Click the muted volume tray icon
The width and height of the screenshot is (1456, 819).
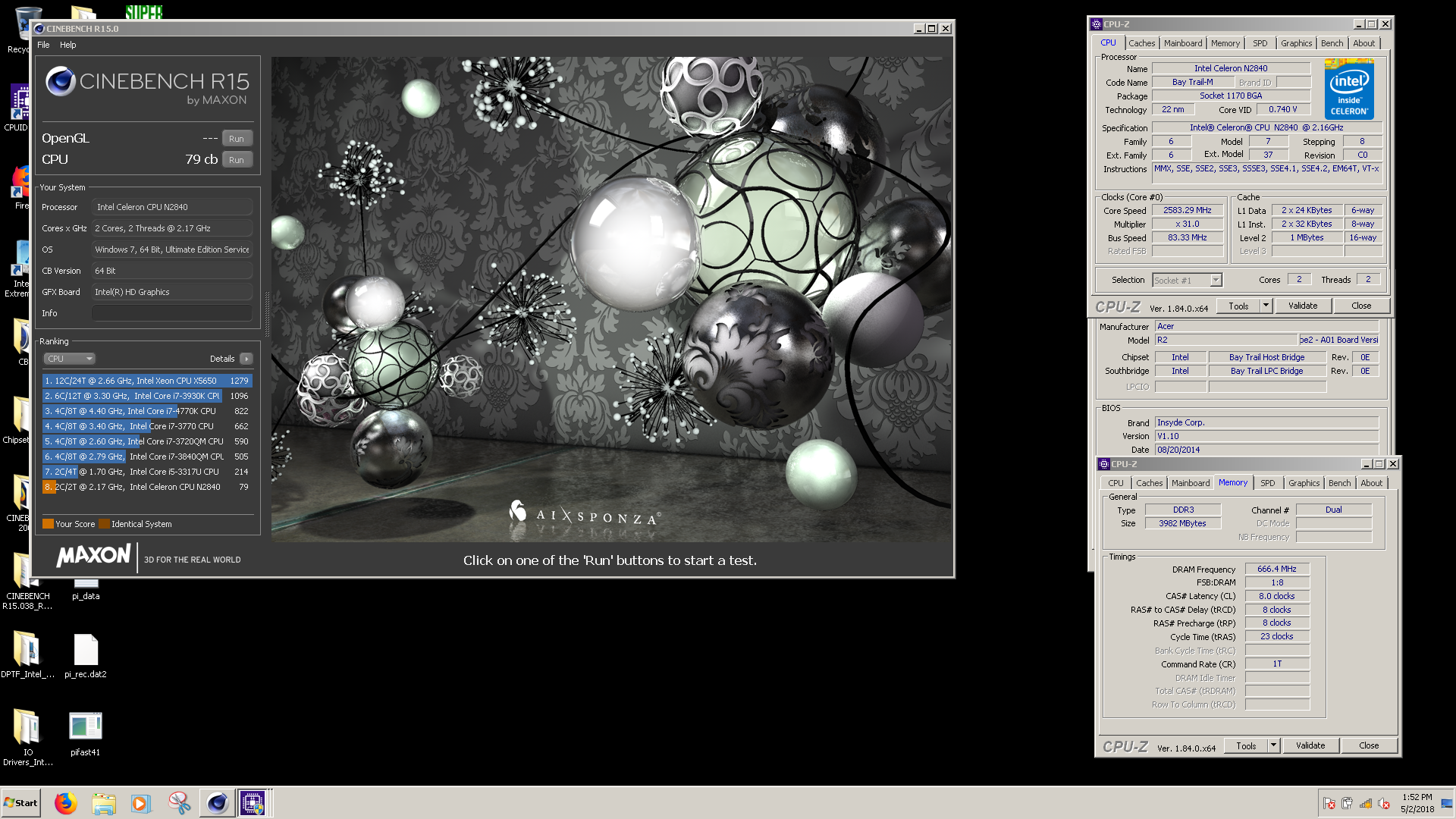tap(1384, 804)
